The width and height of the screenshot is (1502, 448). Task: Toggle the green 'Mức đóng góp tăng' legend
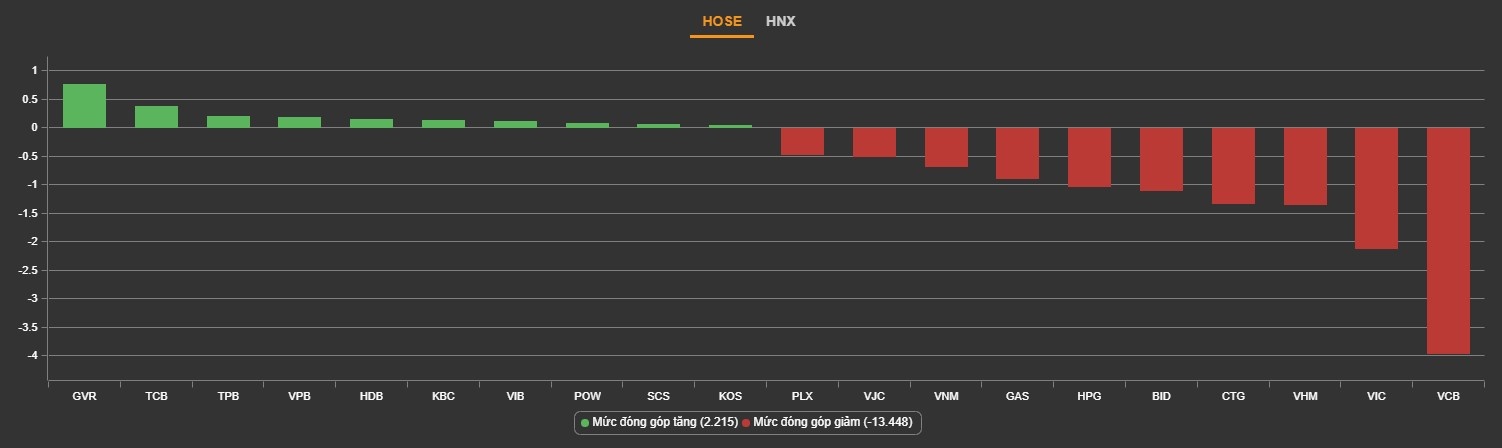(659, 423)
